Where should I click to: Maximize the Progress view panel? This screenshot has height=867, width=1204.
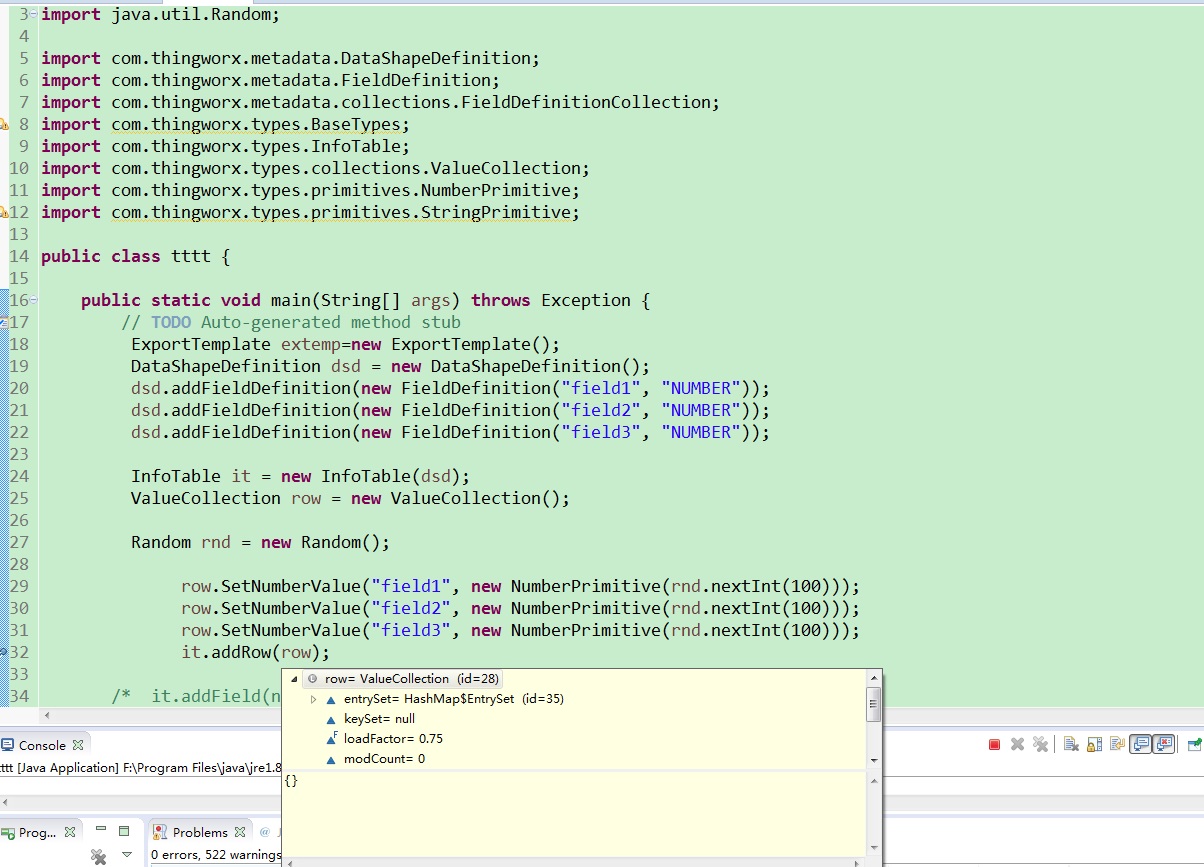pyautogui.click(x=124, y=831)
